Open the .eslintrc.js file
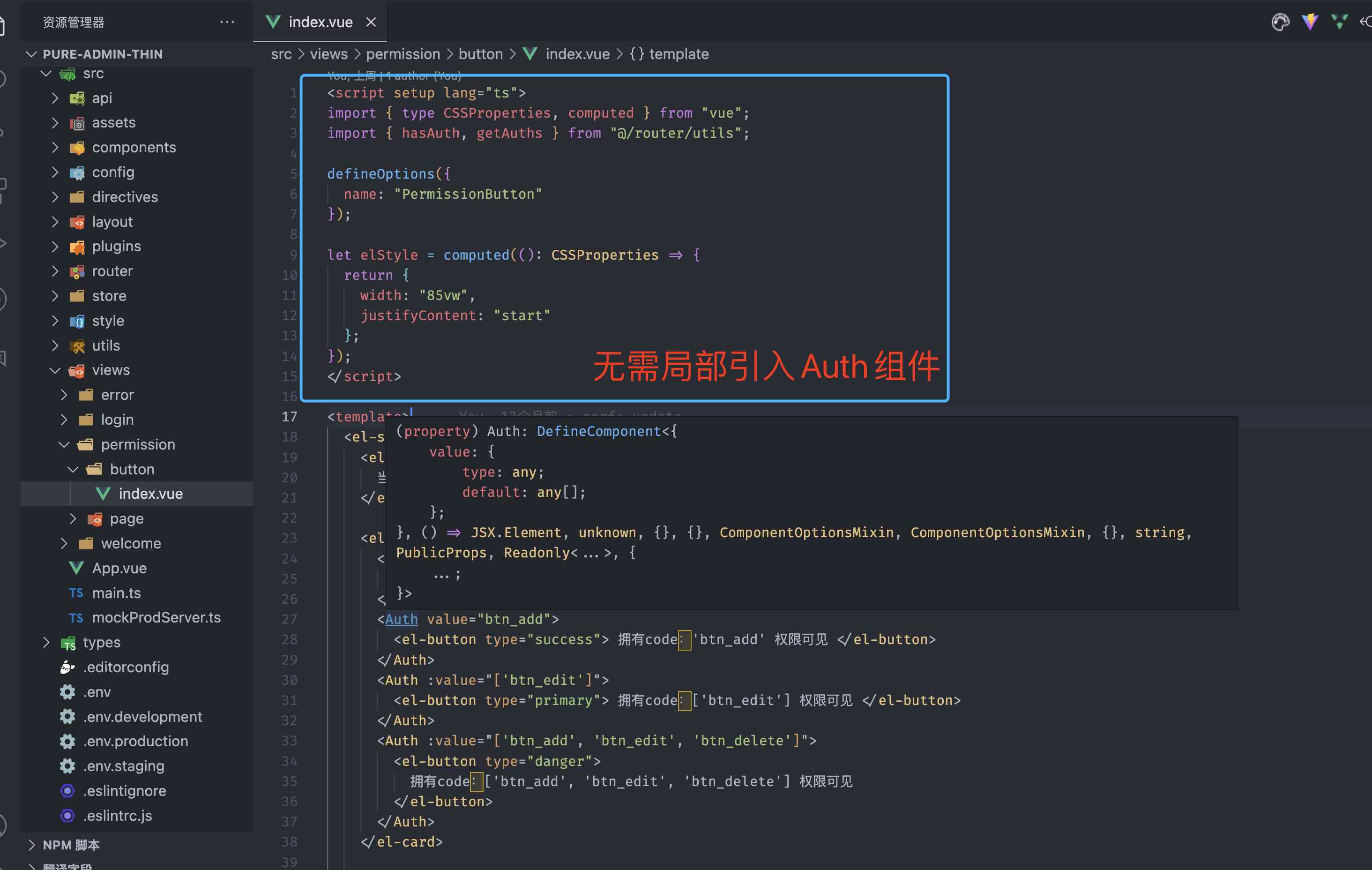 tap(117, 815)
